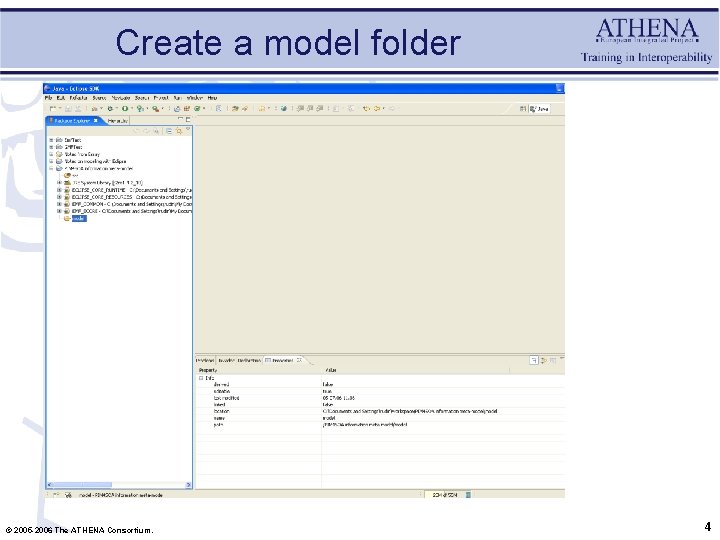Switch to the Hierarchy tab
720x540 pixels.
[x=118, y=121]
